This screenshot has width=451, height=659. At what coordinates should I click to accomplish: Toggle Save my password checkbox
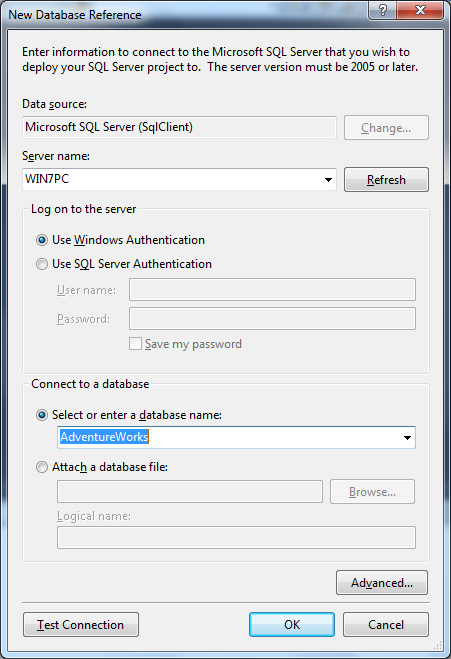[135, 344]
